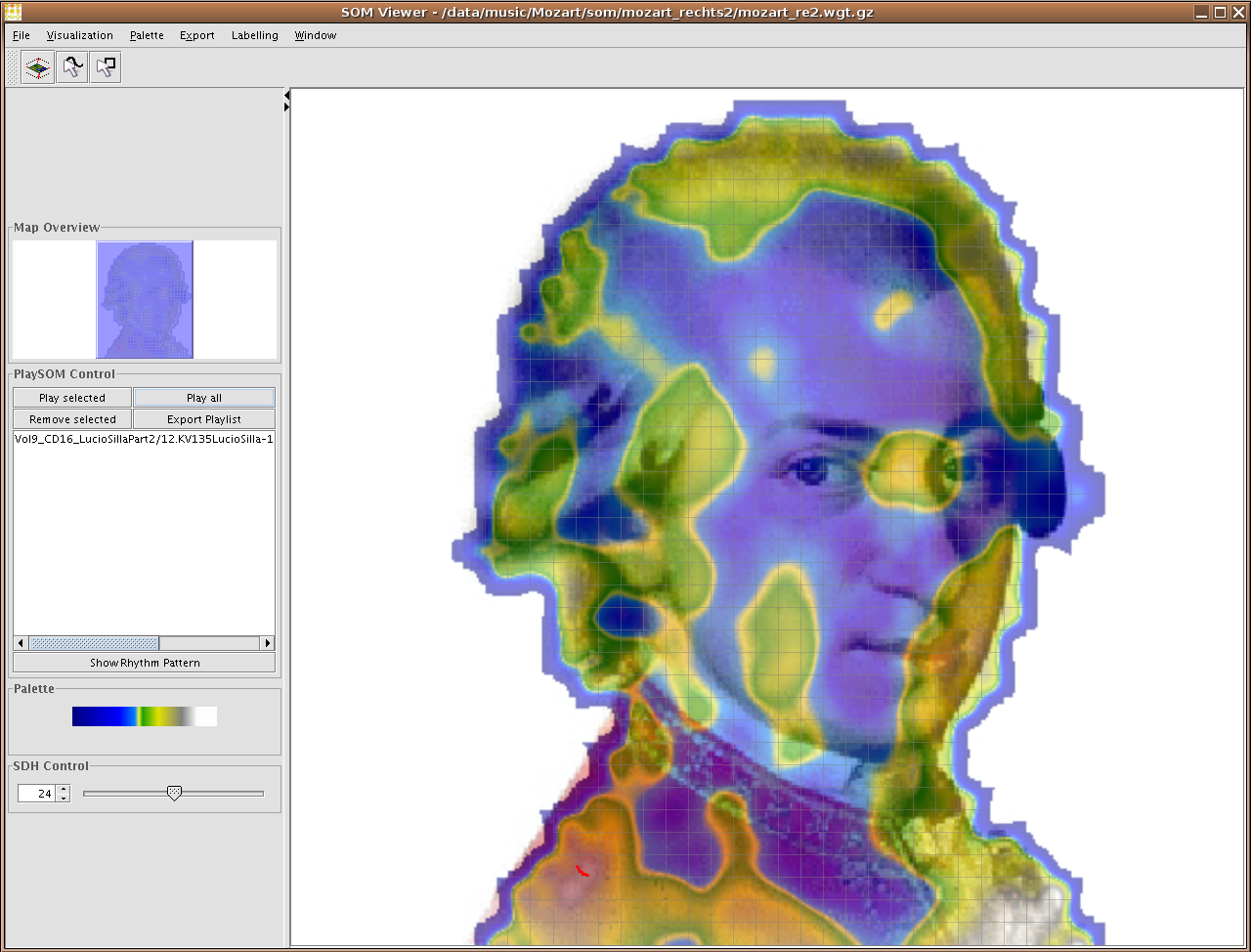Click the Play all button
This screenshot has width=1251, height=952.
204,398
